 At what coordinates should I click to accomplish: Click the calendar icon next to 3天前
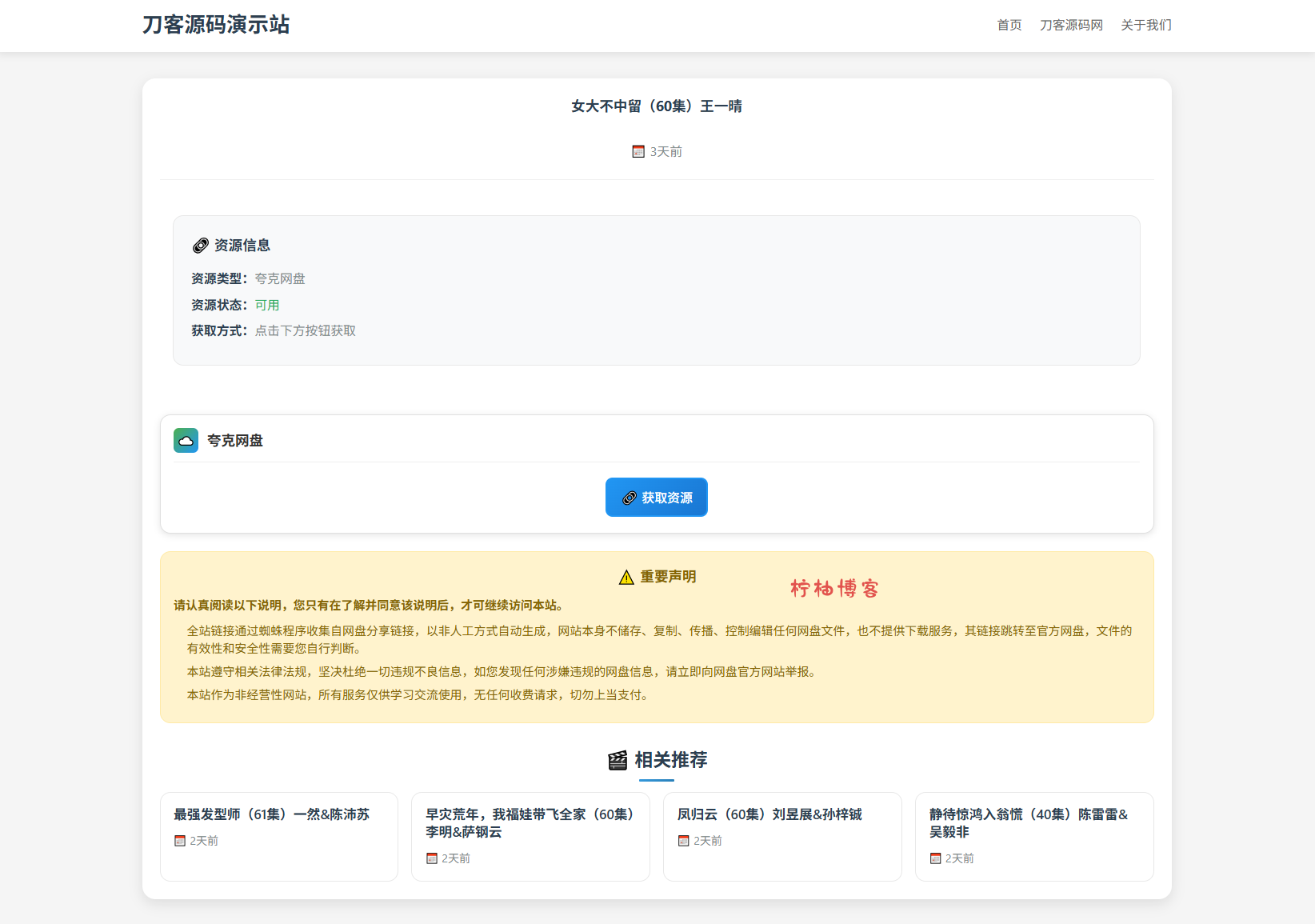click(x=638, y=152)
